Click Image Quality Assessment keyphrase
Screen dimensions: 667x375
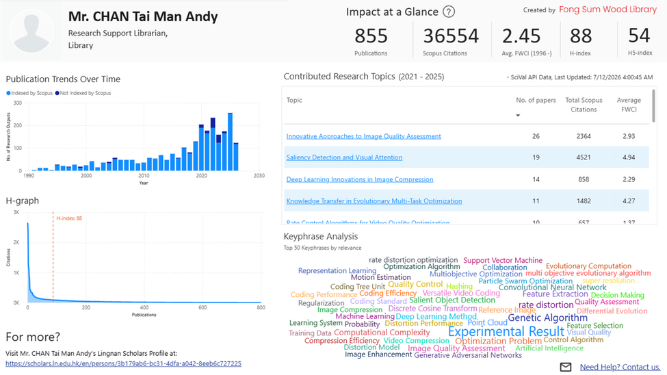click(x=456, y=348)
